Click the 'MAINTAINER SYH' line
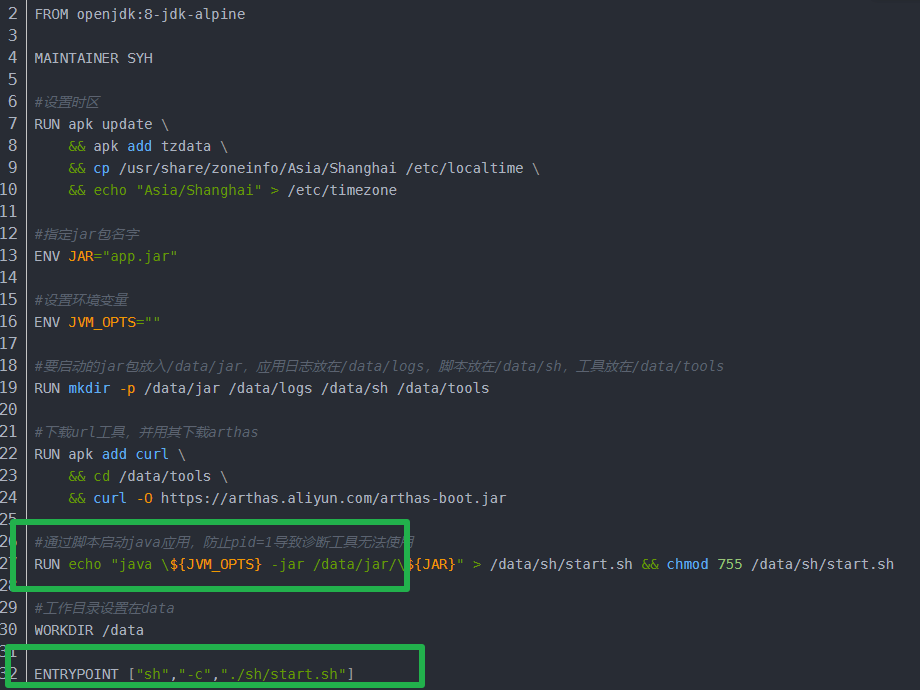Screen dimensions: 920x690 coord(93,58)
